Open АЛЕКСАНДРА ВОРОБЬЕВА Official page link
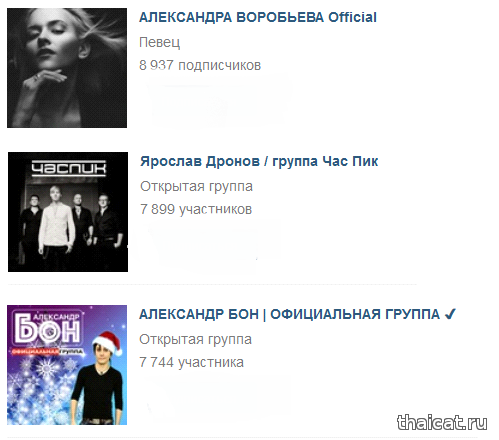499x440 pixels. pos(258,17)
